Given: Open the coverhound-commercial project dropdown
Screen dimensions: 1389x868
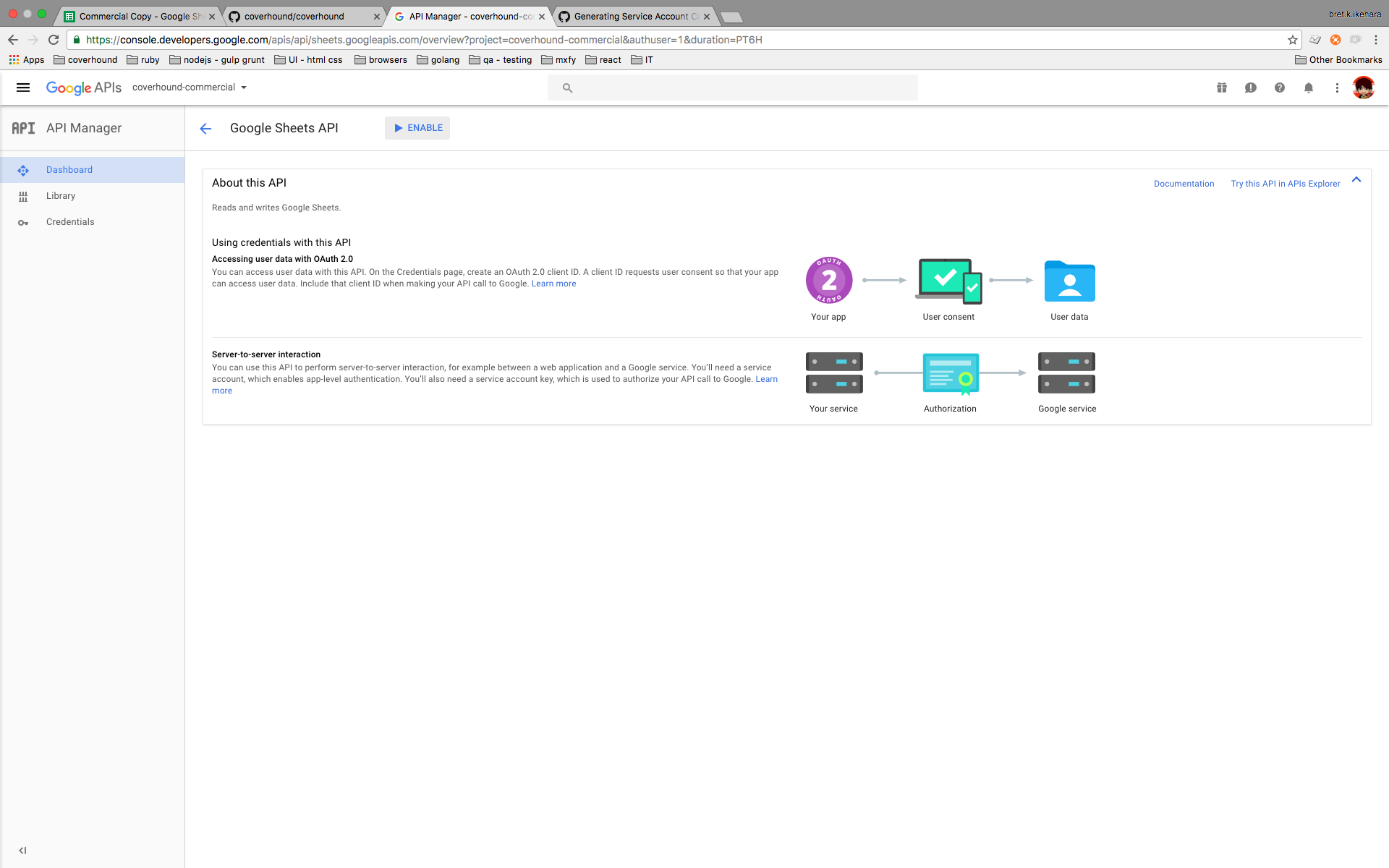Looking at the screenshot, I should click(x=190, y=88).
